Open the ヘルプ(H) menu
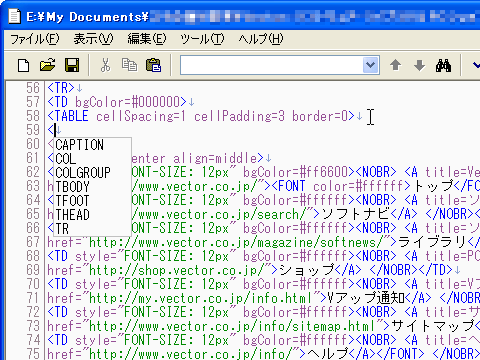 pos(261,39)
